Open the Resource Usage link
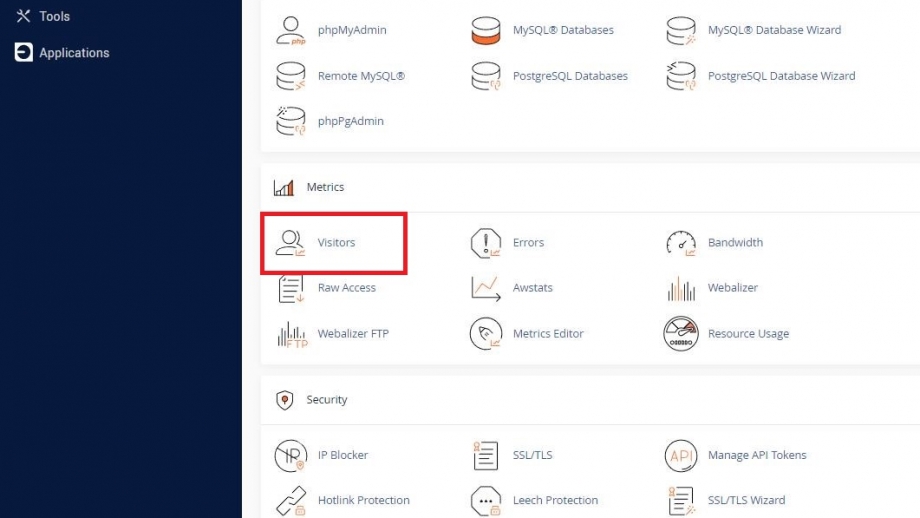920x518 pixels. pos(748,334)
